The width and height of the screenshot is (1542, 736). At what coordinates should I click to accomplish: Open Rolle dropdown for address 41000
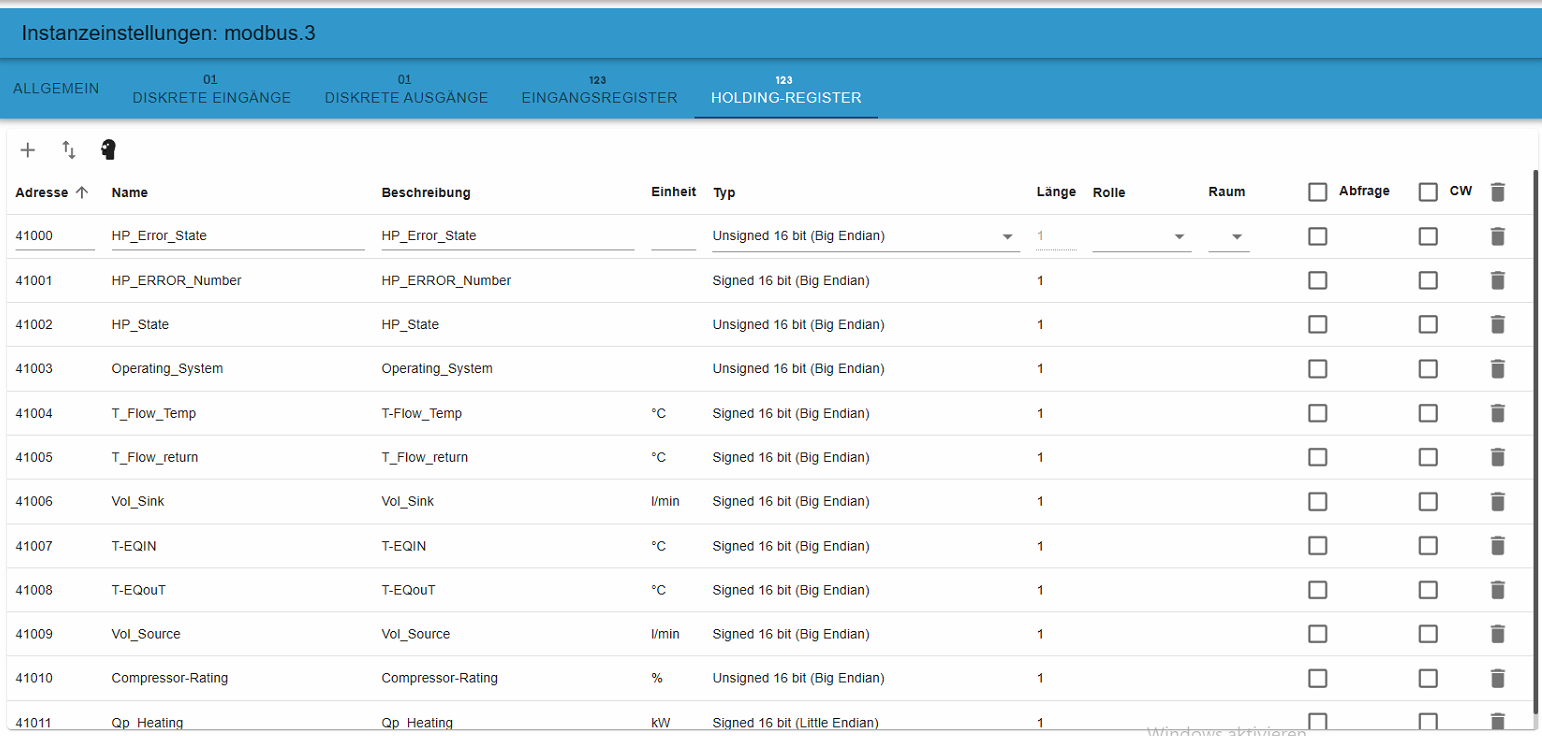pyautogui.click(x=1142, y=237)
